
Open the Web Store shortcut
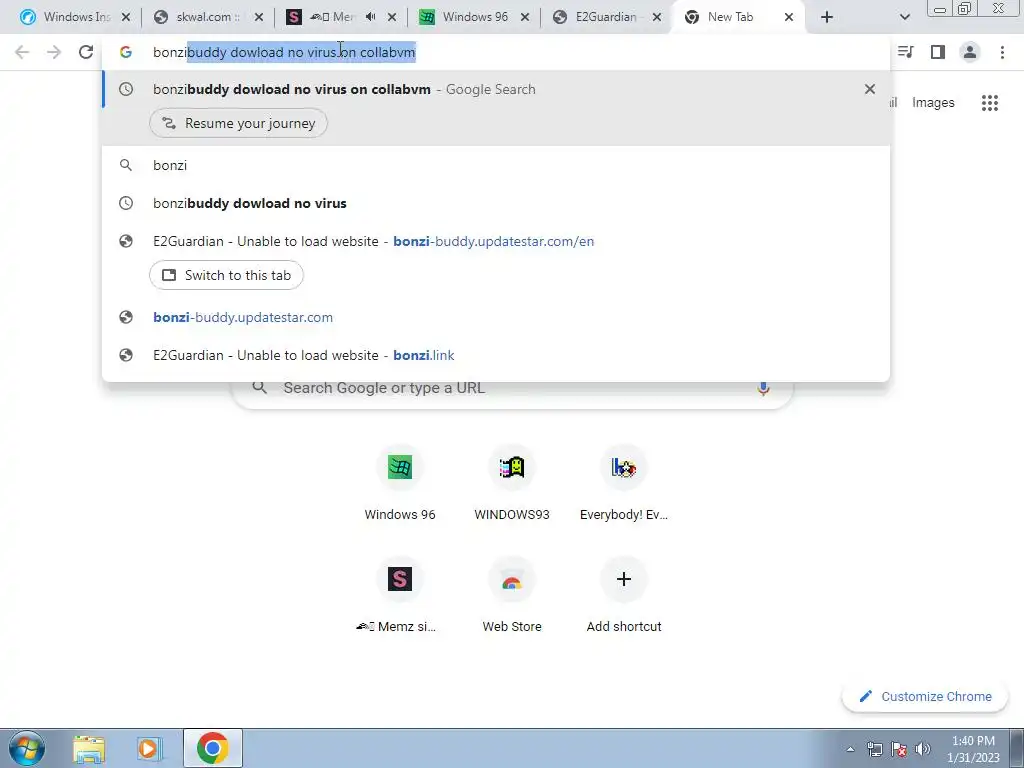coord(511,596)
